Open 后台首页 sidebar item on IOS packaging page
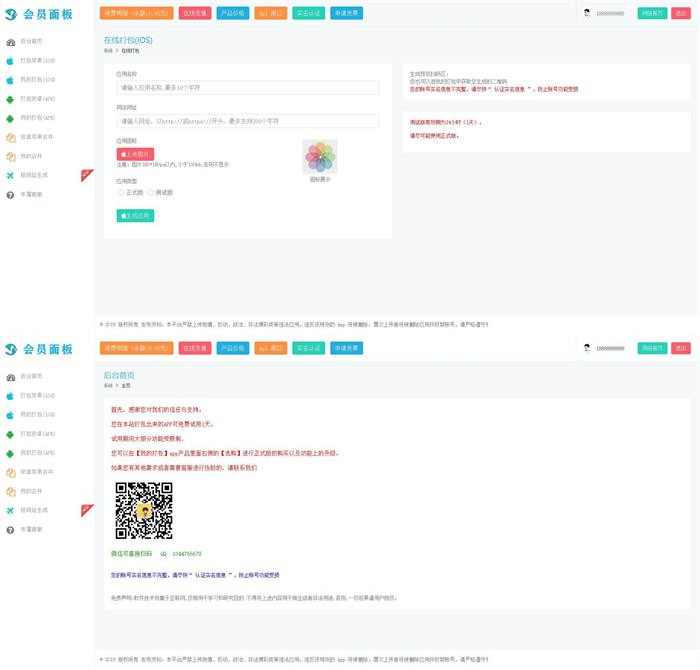 click(31, 42)
